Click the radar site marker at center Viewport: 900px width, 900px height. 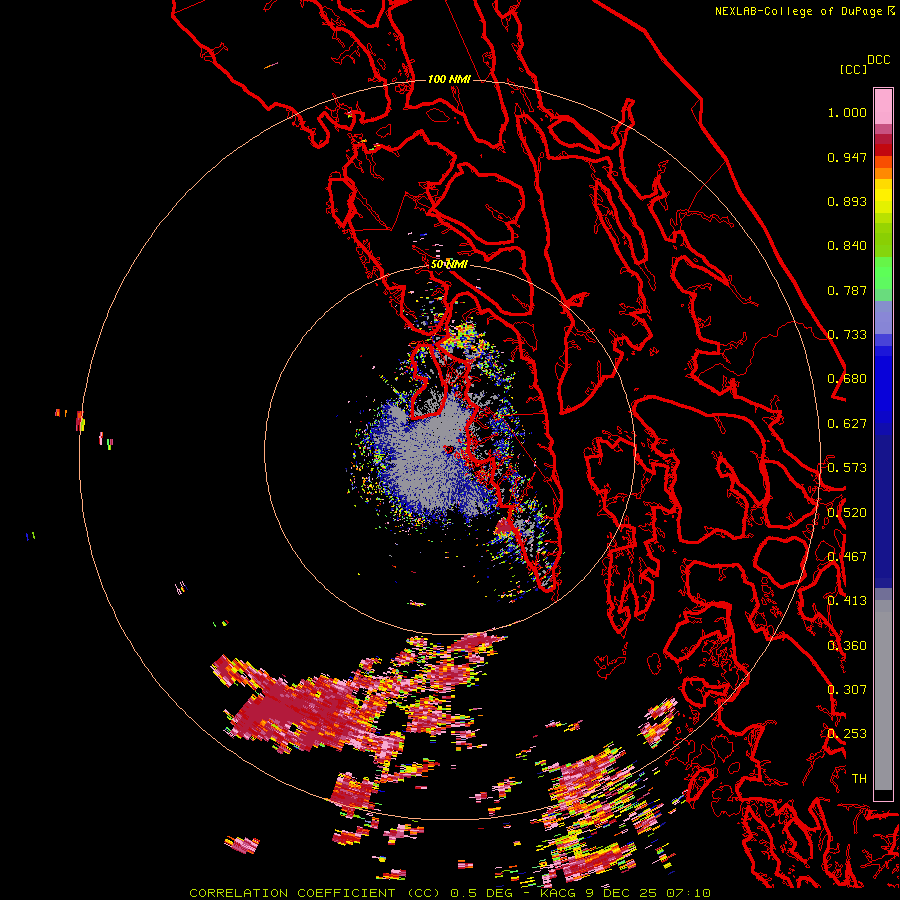(449, 449)
